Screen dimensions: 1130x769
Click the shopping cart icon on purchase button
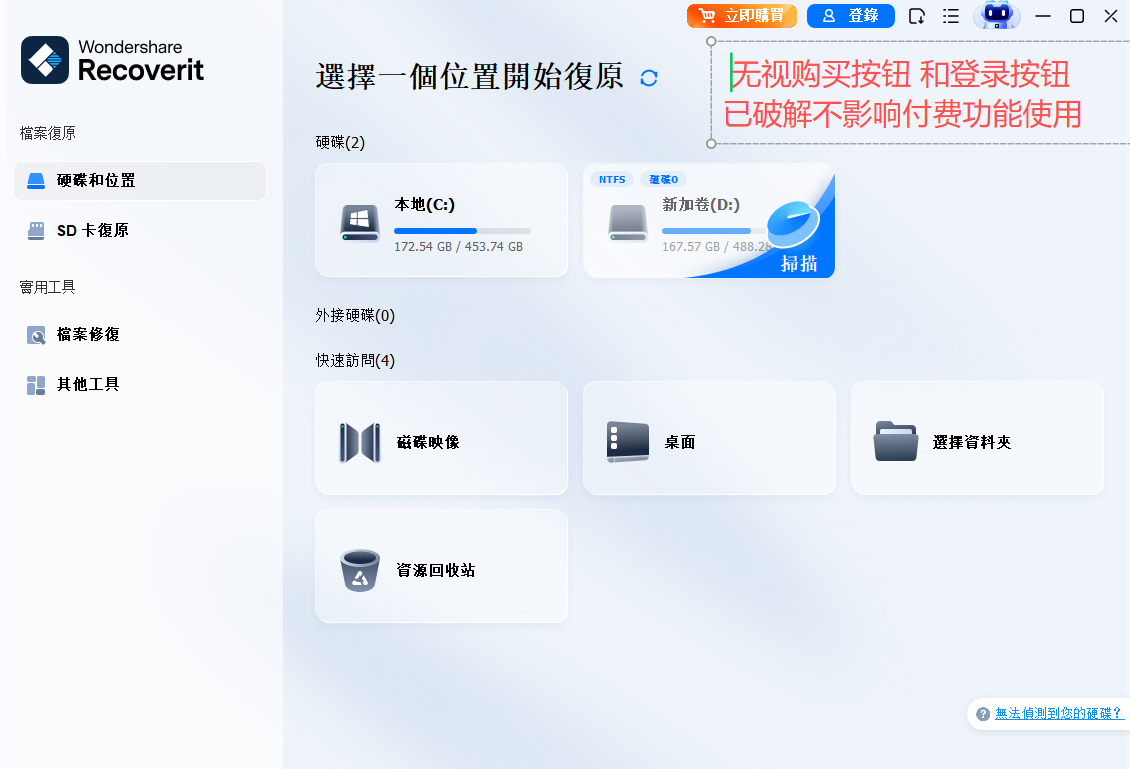tap(707, 16)
